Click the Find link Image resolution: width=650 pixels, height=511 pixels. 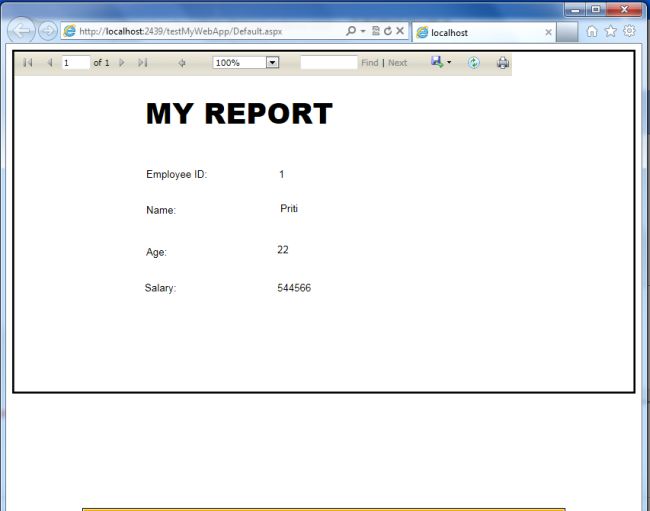click(370, 63)
